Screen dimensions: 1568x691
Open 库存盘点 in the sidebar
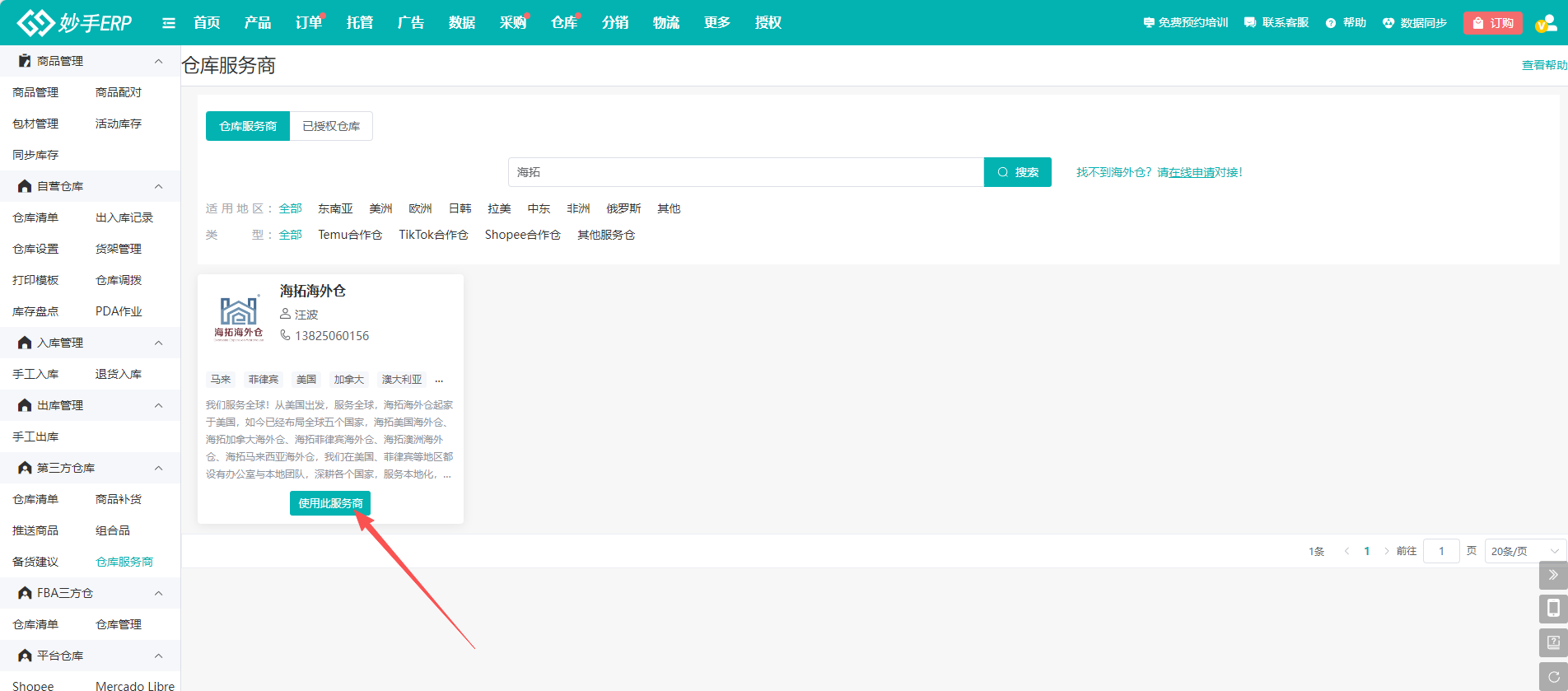(35, 311)
